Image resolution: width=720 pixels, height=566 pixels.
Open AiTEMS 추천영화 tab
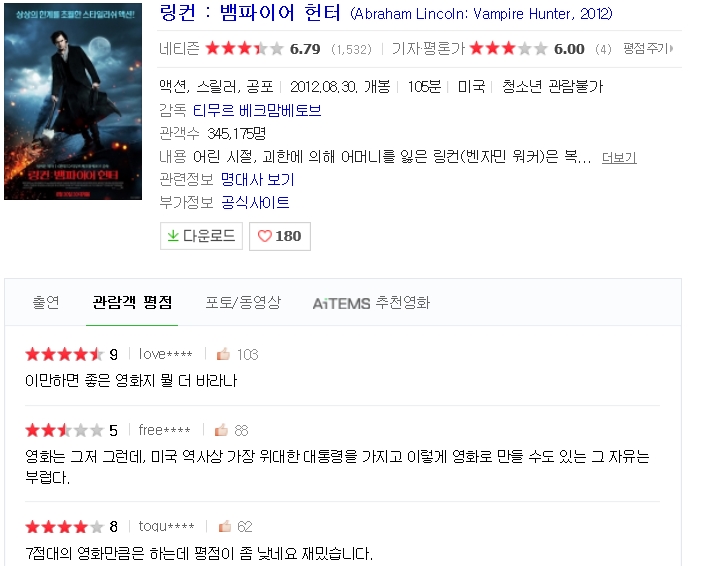point(371,303)
